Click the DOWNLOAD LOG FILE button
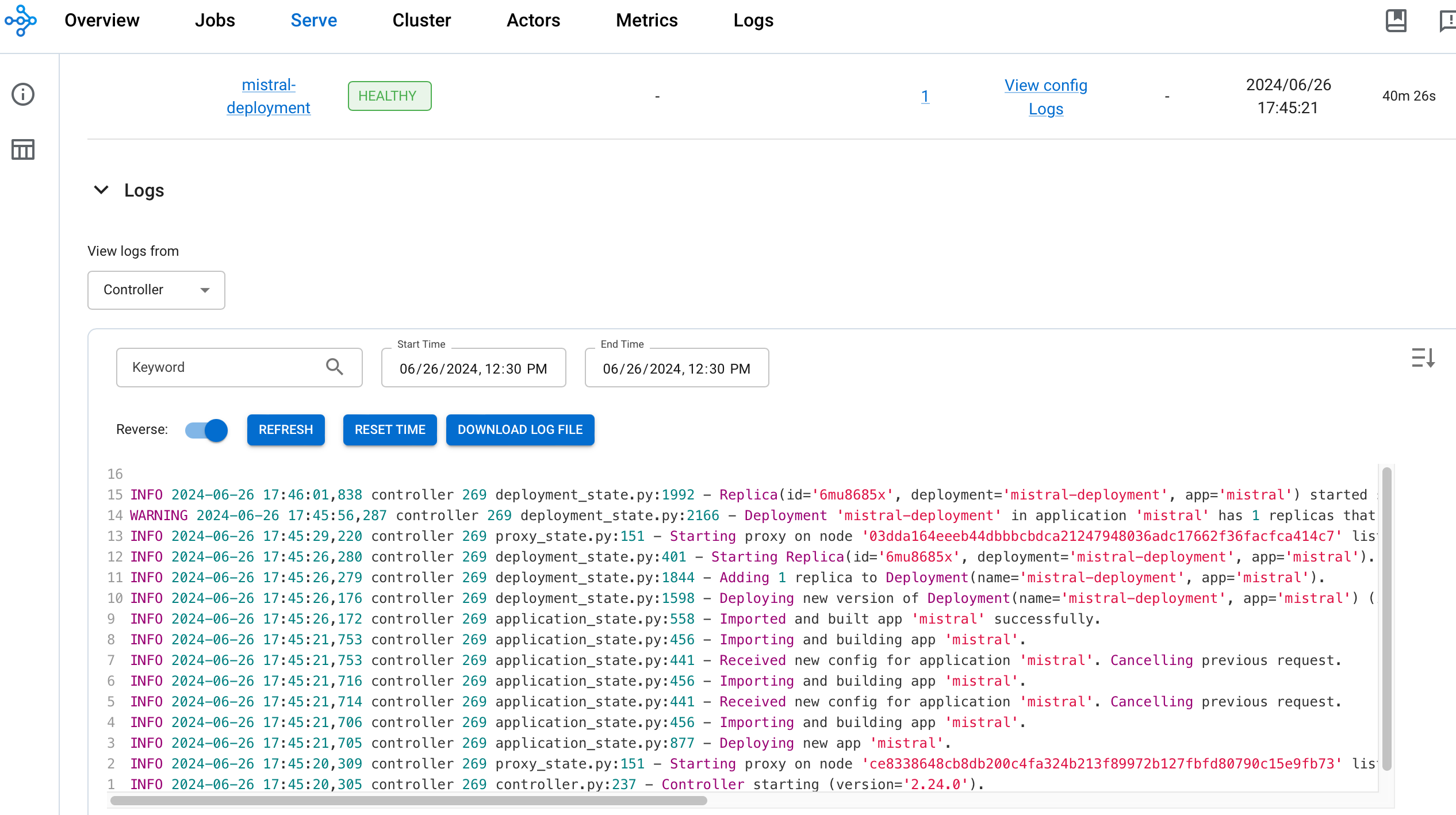The height and width of the screenshot is (815, 1456). [521, 430]
